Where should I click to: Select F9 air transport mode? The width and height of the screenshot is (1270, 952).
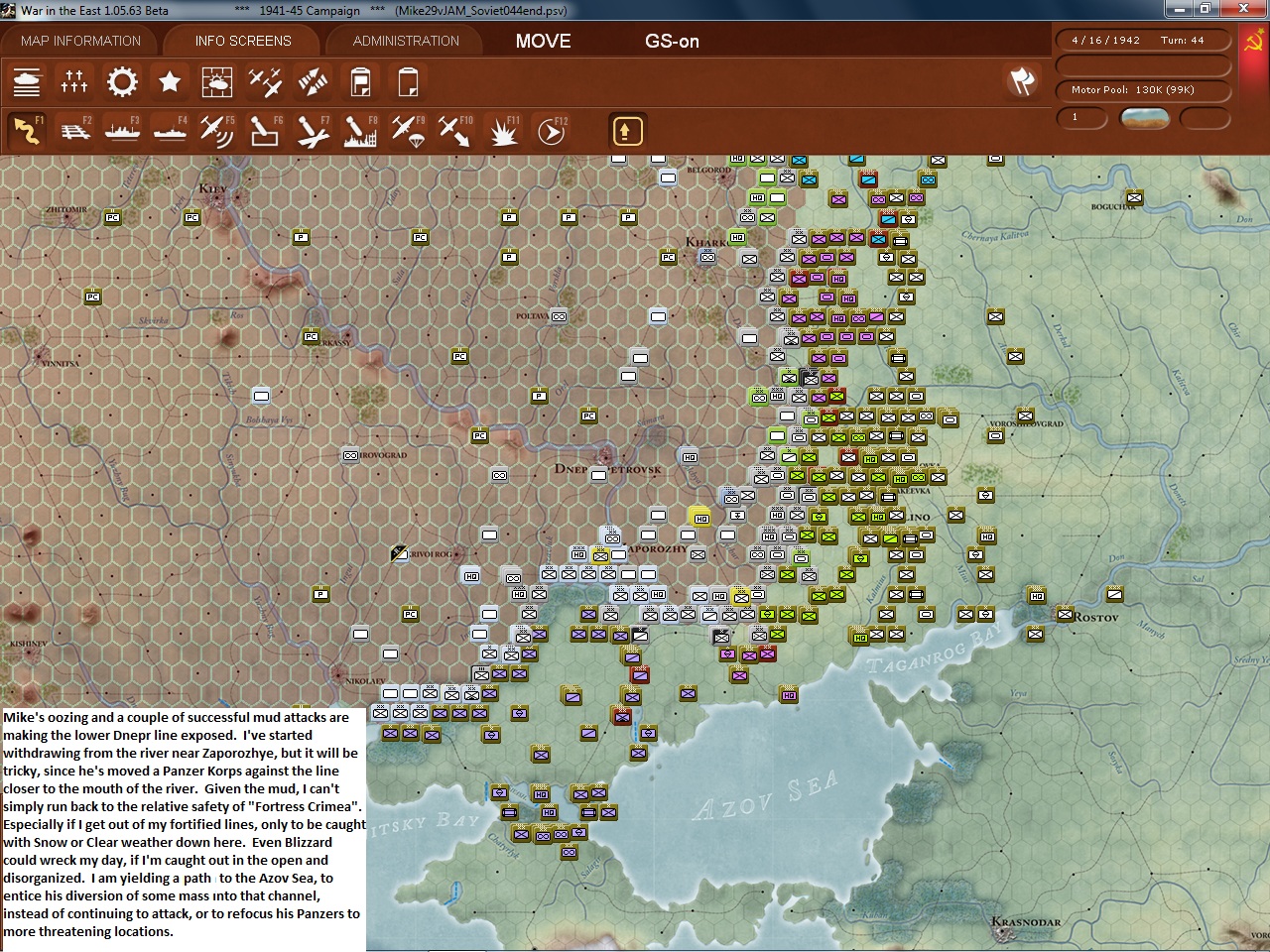click(x=408, y=131)
